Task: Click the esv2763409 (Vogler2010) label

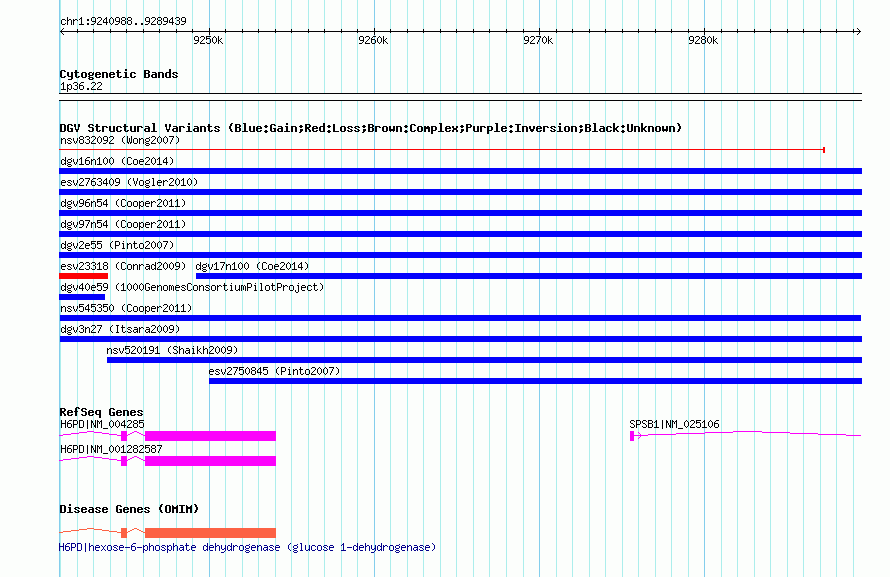Action: point(129,182)
